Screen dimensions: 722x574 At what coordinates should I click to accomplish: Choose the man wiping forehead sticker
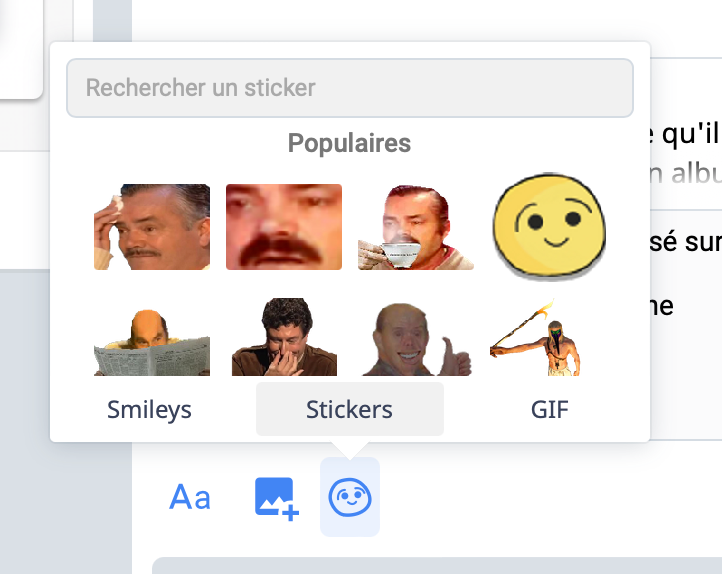point(152,227)
